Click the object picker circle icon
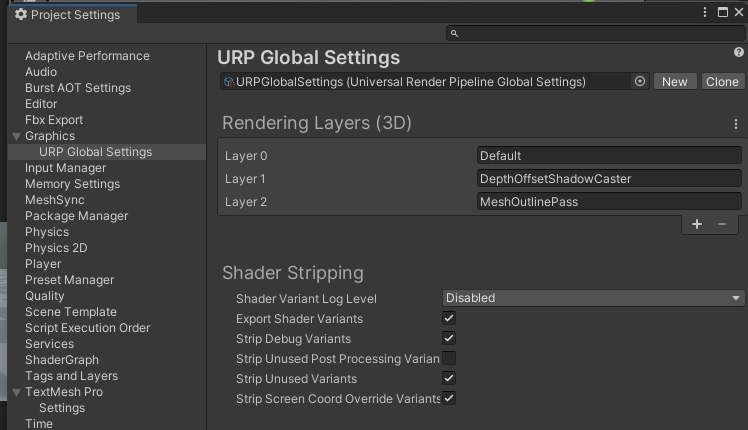This screenshot has width=748, height=430. [640, 82]
